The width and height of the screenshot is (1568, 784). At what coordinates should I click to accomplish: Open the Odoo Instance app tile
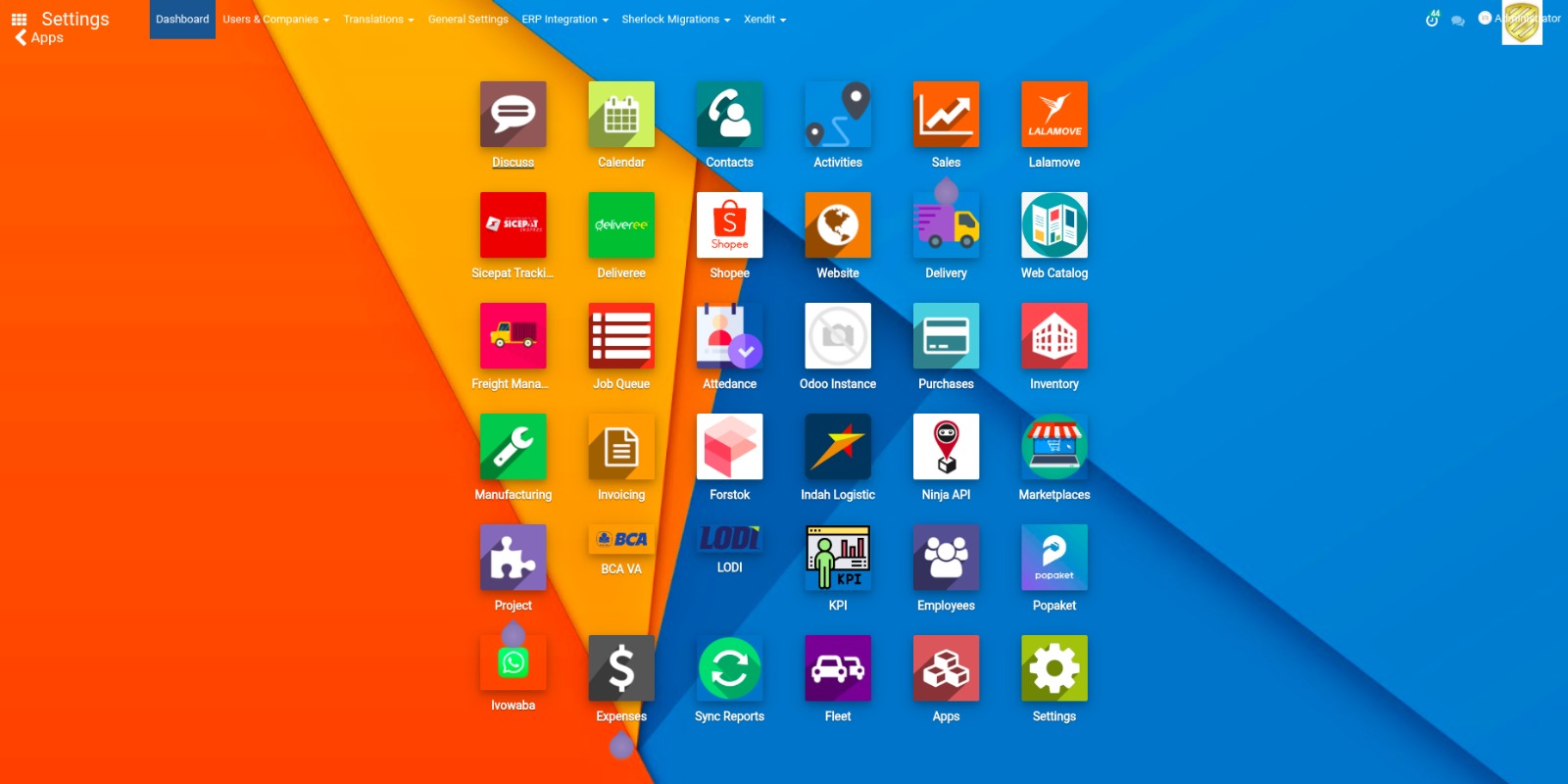[838, 336]
